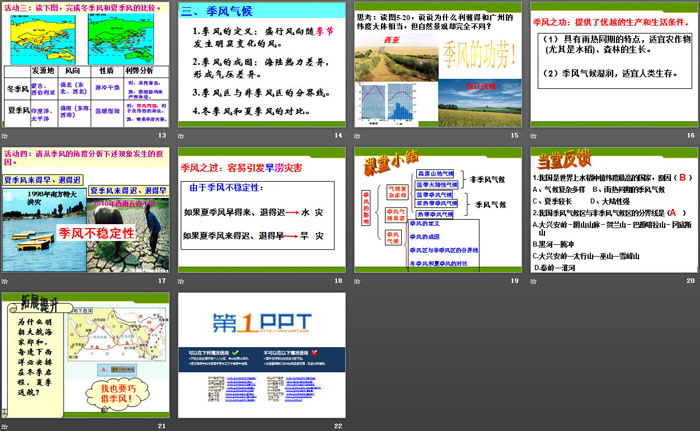Click animation star icon under slide 19

coord(357,280)
